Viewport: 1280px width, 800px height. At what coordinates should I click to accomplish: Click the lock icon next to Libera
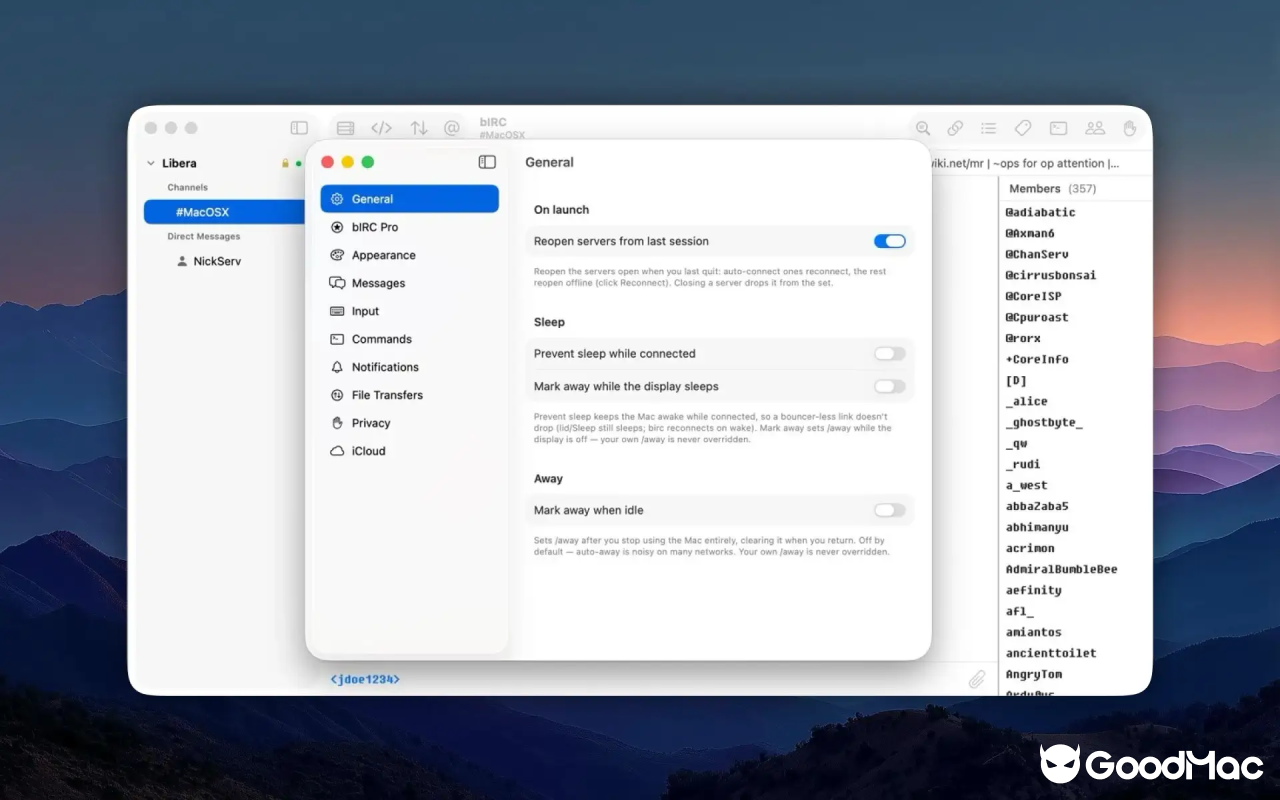point(285,163)
